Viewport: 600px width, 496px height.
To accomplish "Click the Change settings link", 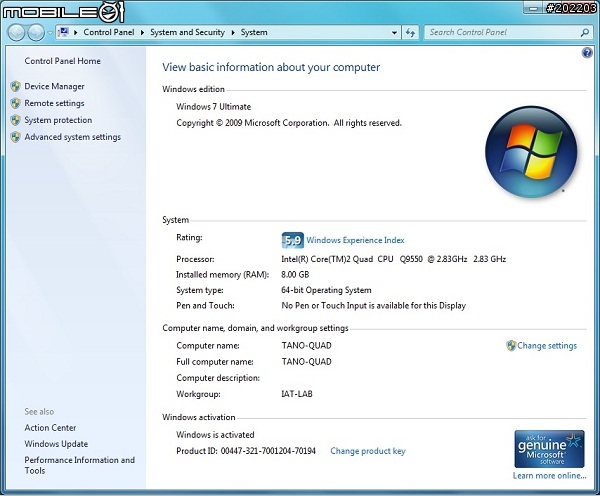I will click(547, 346).
